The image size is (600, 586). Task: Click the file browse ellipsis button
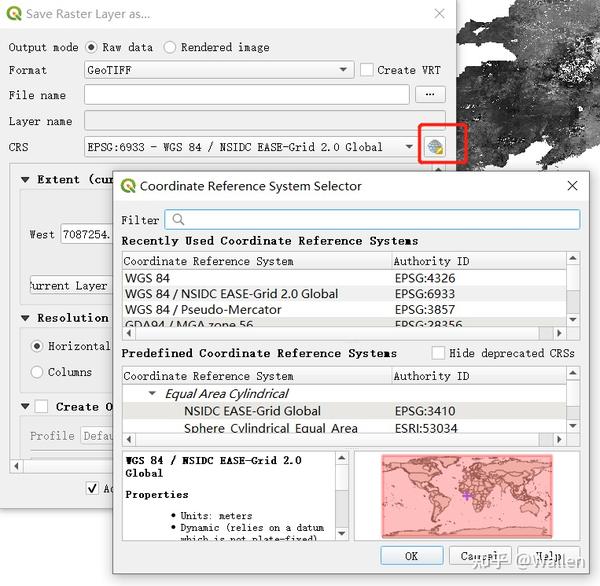click(x=430, y=95)
